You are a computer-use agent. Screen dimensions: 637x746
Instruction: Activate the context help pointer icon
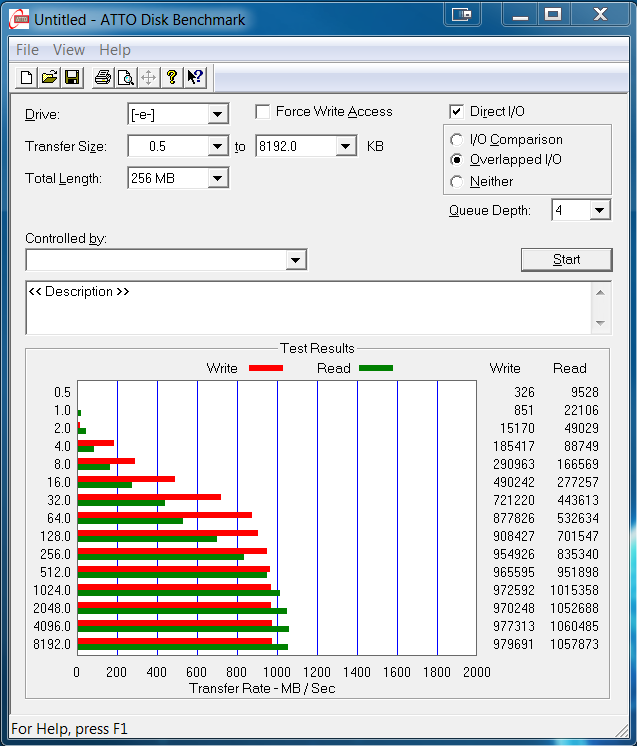tap(194, 77)
